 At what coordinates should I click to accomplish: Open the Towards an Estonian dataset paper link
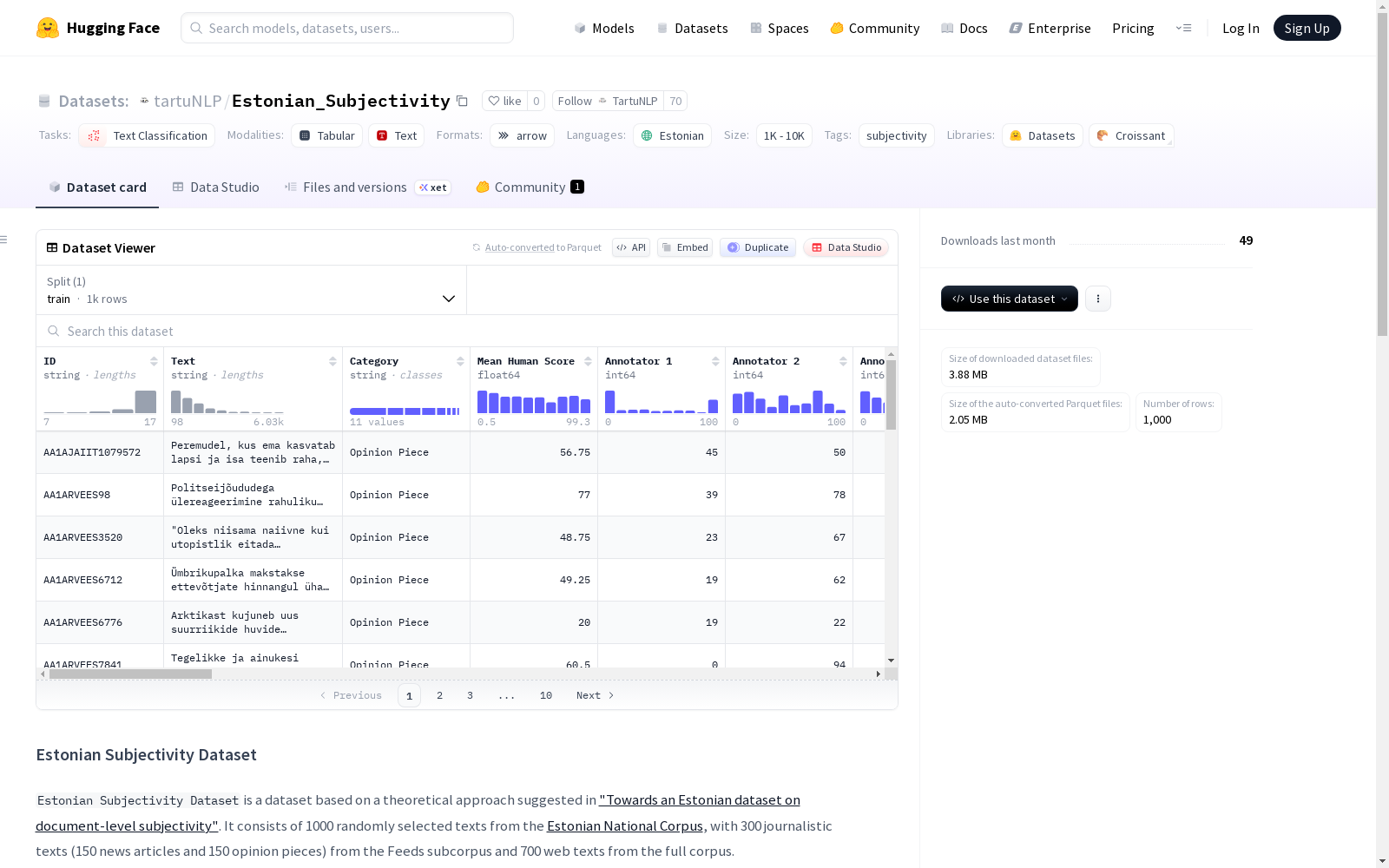[x=418, y=813]
